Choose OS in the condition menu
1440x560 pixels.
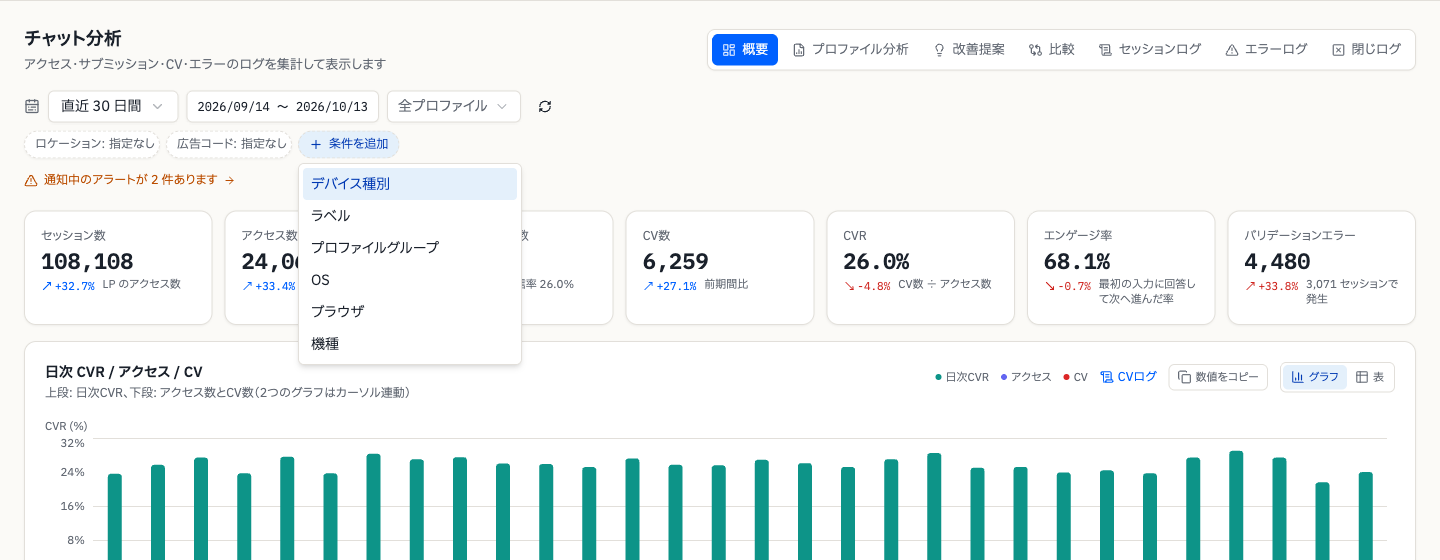[410, 280]
